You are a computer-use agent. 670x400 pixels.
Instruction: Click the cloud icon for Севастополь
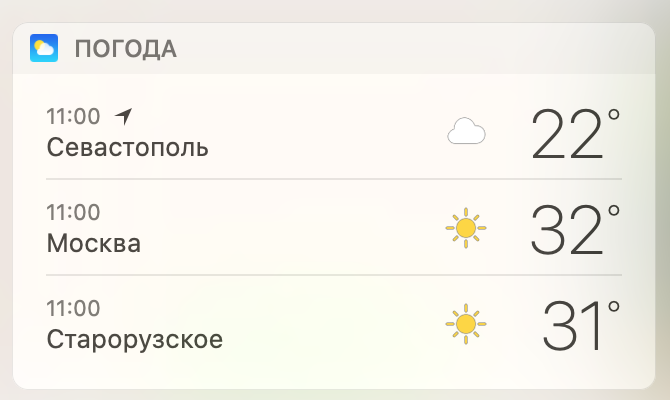click(466, 132)
